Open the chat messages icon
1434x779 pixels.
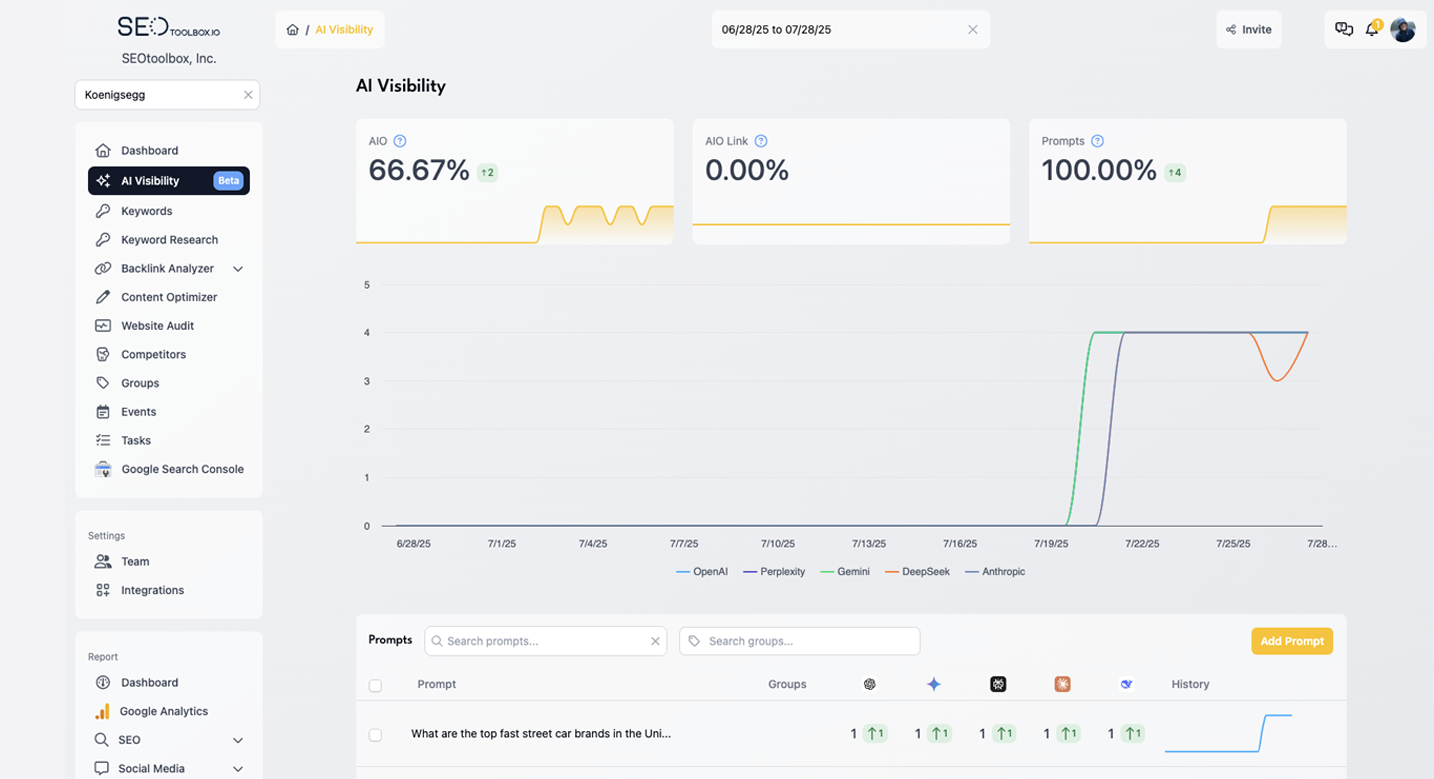(x=1344, y=30)
